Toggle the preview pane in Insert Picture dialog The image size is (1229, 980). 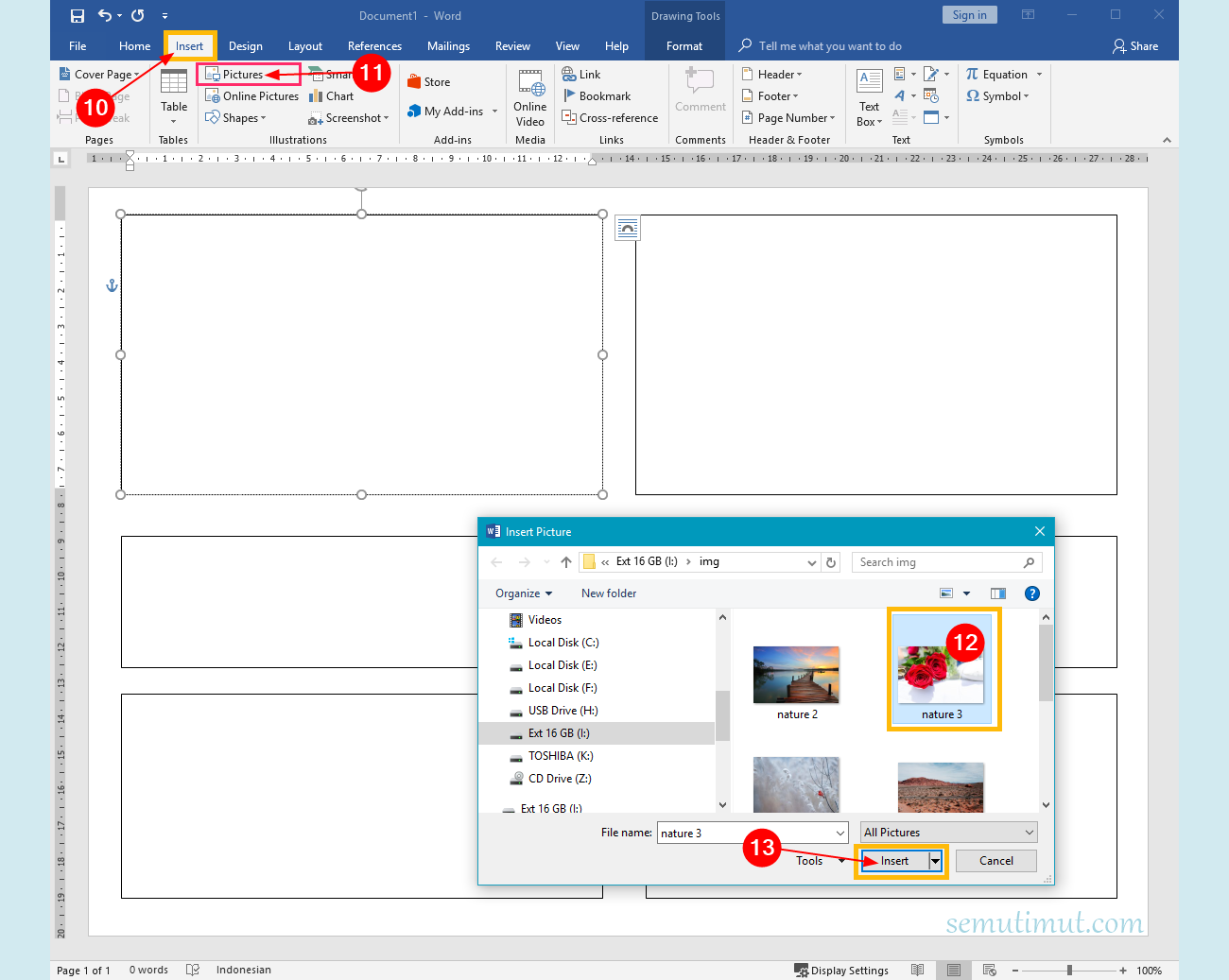tap(997, 593)
